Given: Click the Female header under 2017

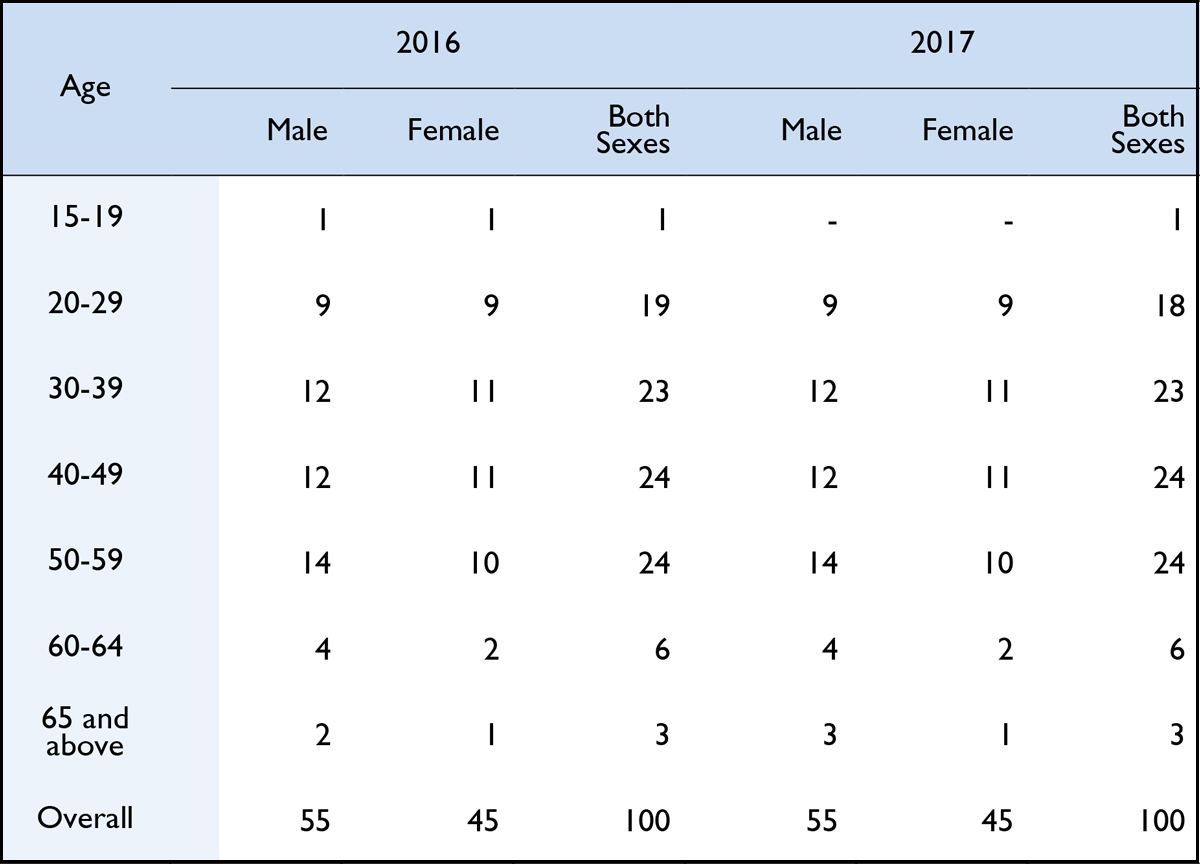Looking at the screenshot, I should pyautogui.click(x=967, y=130).
